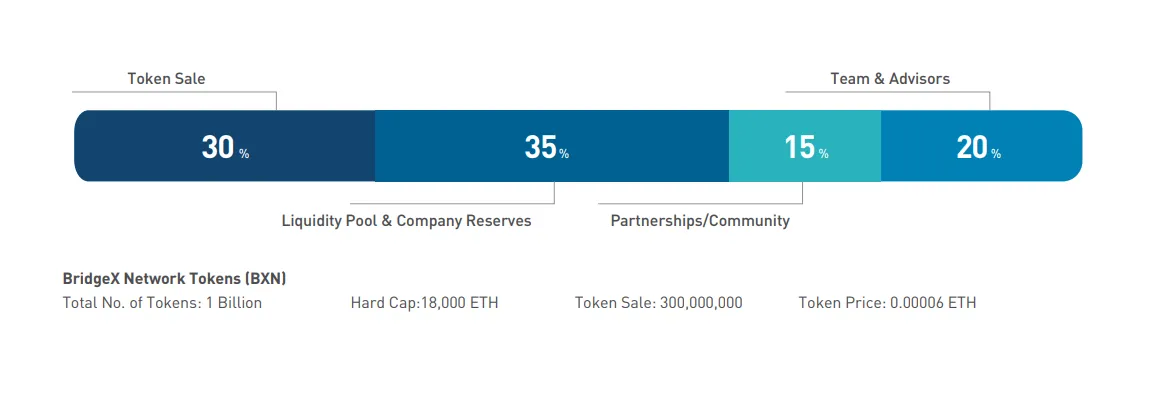Click the number 20 in the bar
Screen dimensions: 1160x396
(972, 147)
